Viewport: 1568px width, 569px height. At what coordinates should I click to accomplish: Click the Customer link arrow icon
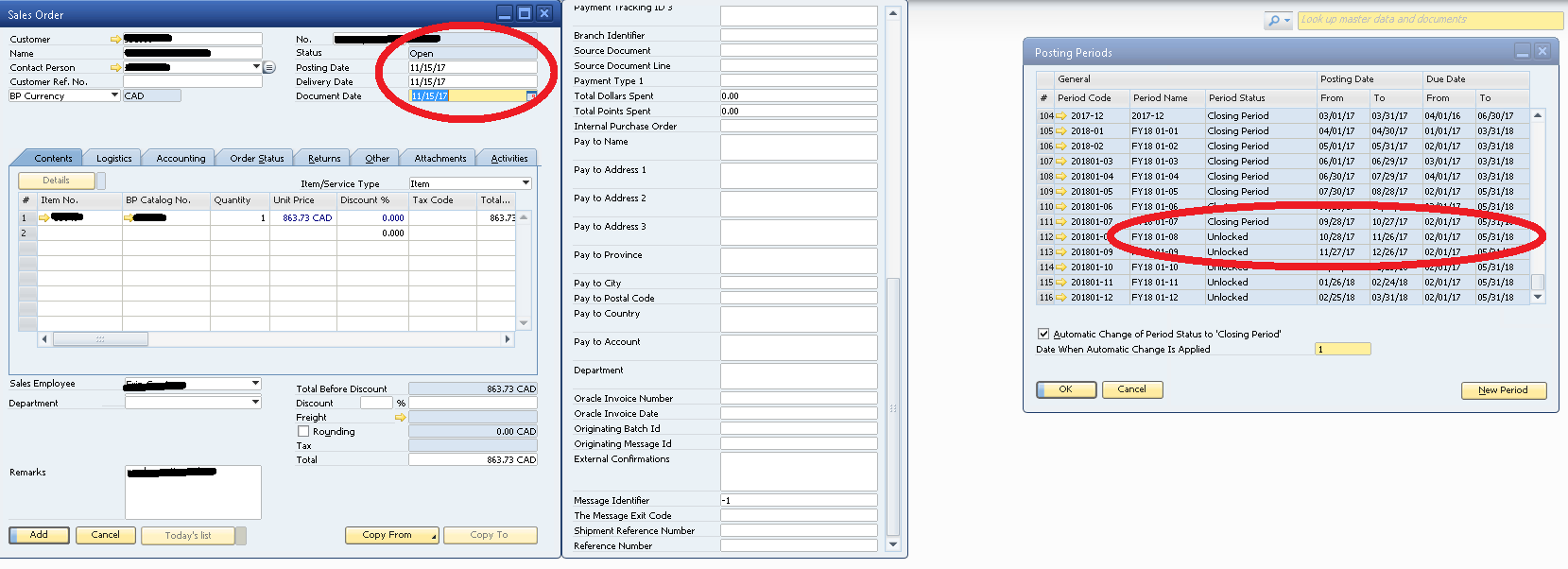[x=115, y=40]
